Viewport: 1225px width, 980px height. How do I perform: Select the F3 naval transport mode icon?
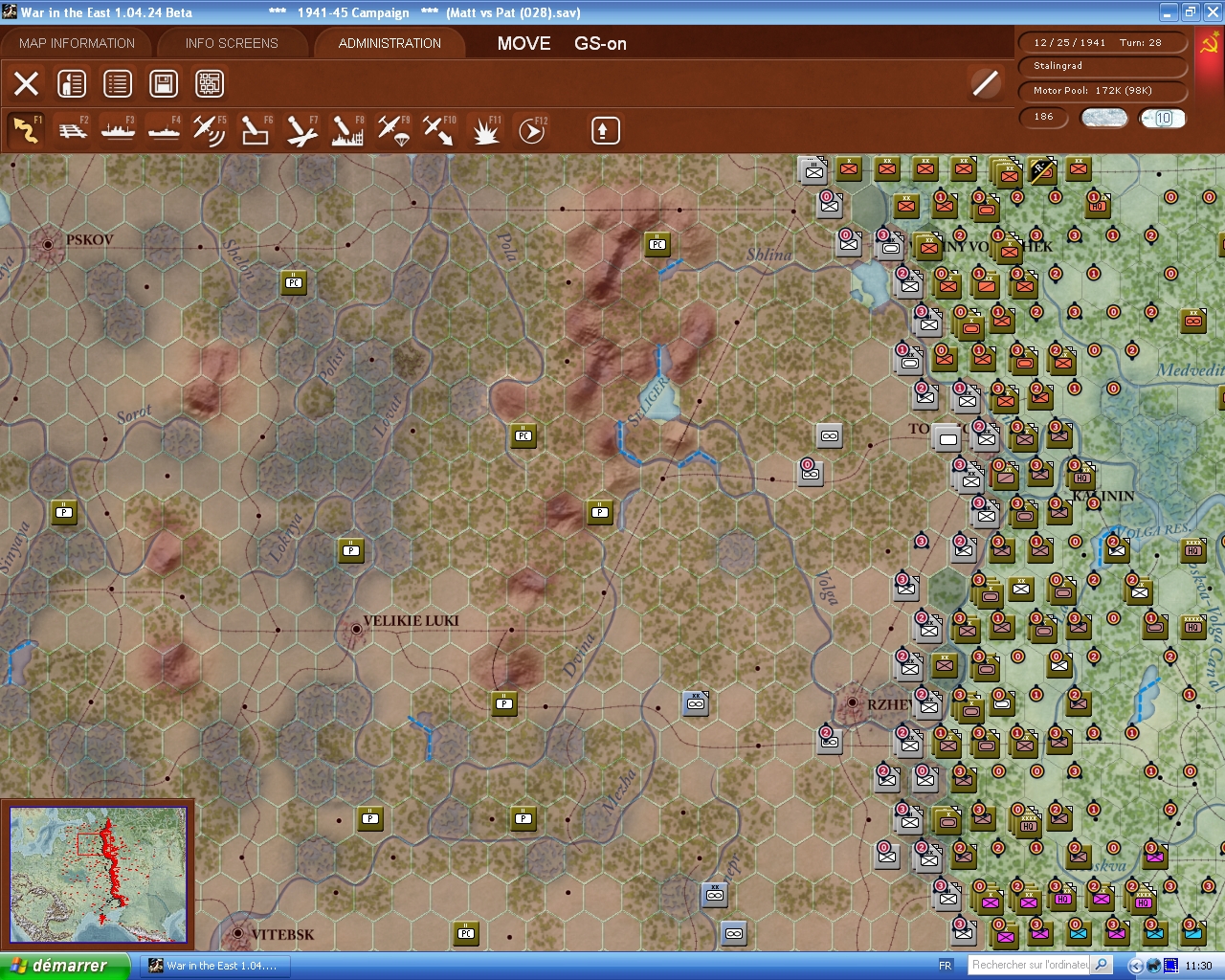click(x=119, y=130)
